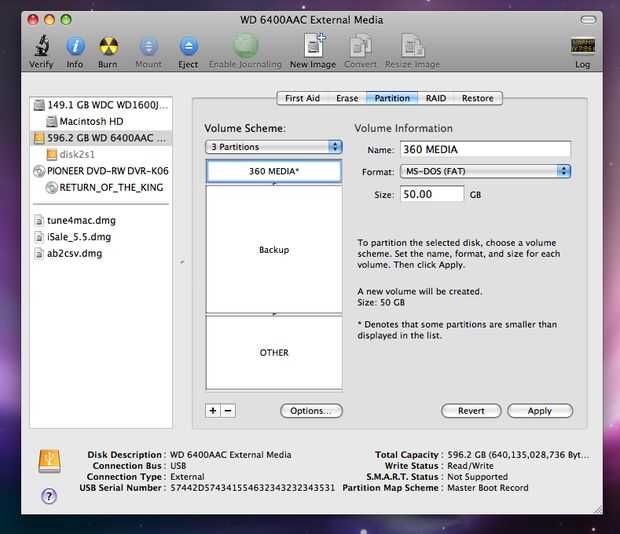Viewport: 620px width, 534px height.
Task: Select the 149.1 GB WDC drive
Action: tap(101, 105)
